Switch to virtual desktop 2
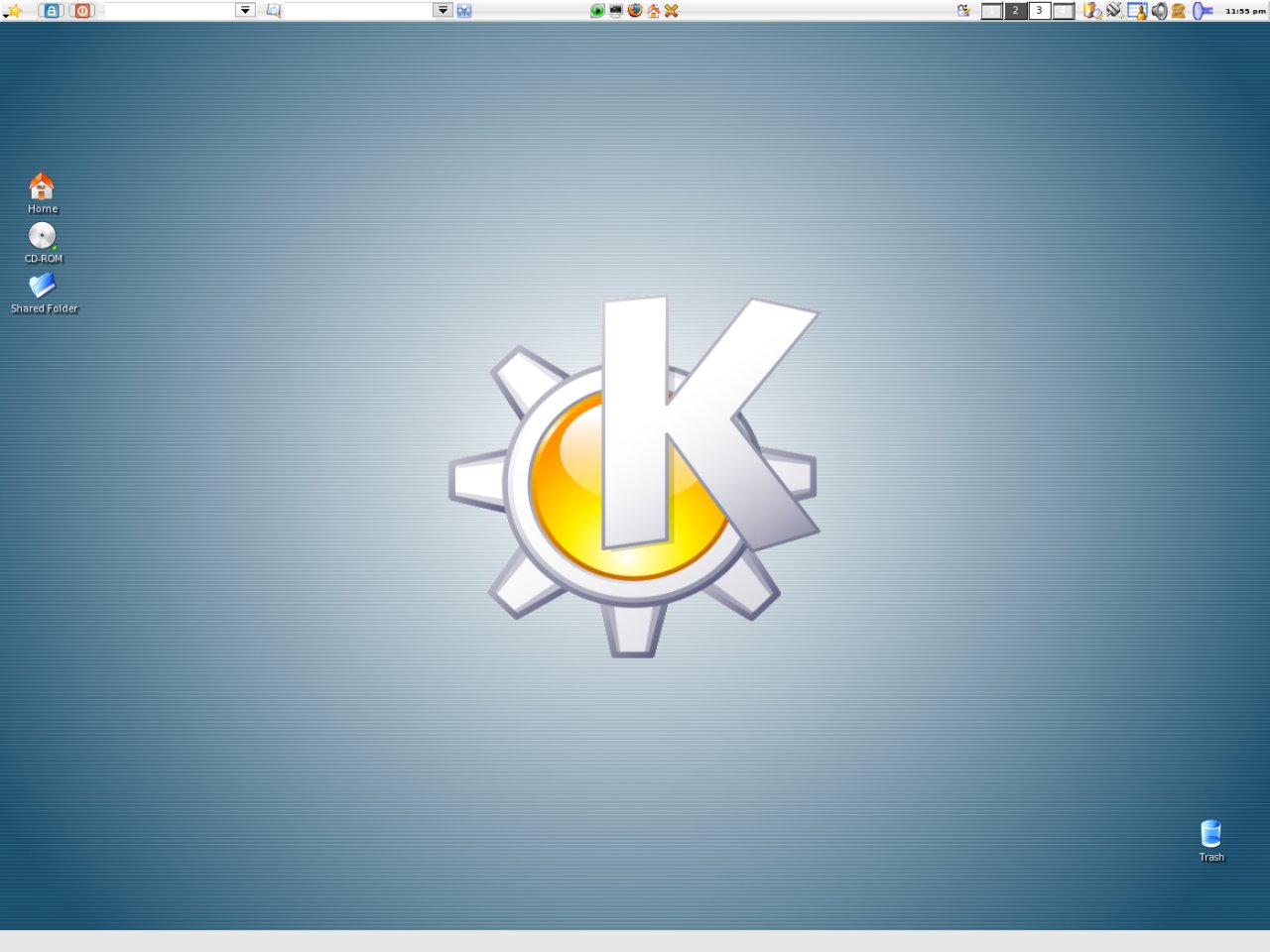1270x952 pixels. pyautogui.click(x=1015, y=11)
